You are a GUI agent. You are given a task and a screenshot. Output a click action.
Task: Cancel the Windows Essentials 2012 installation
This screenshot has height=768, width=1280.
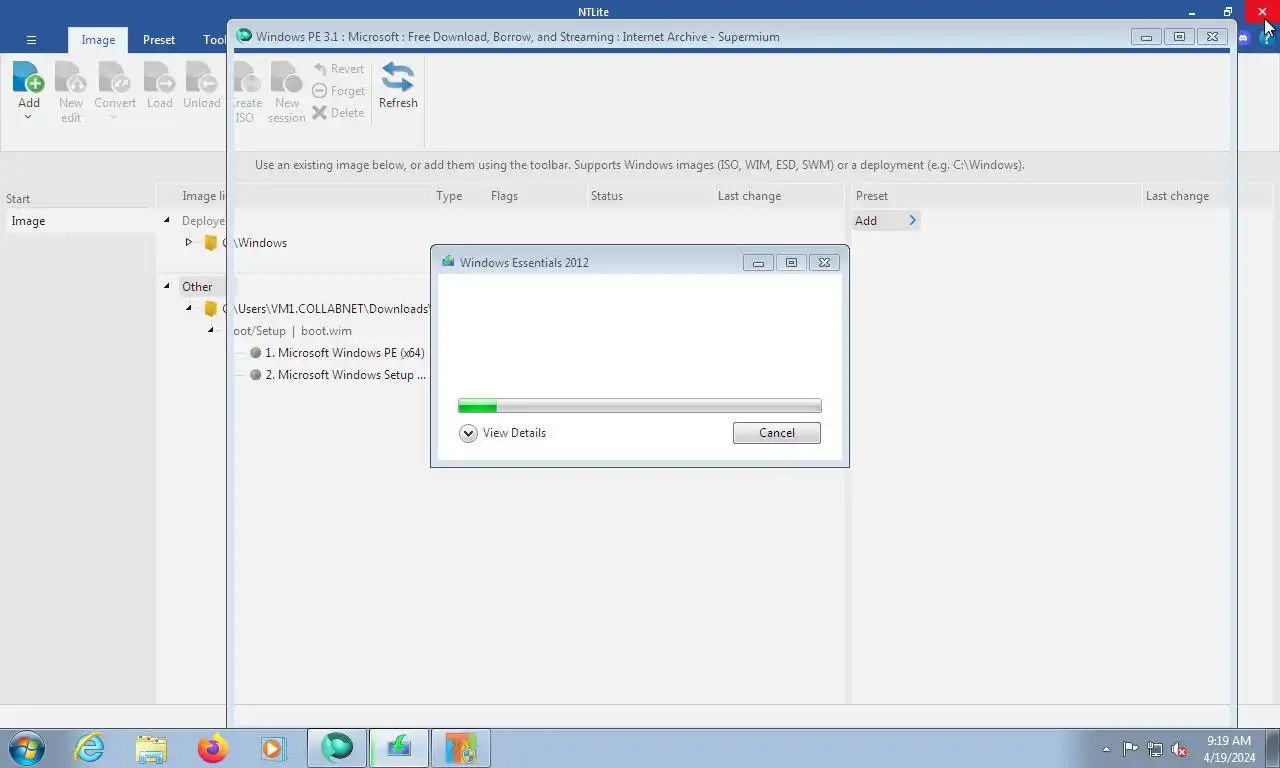point(777,433)
